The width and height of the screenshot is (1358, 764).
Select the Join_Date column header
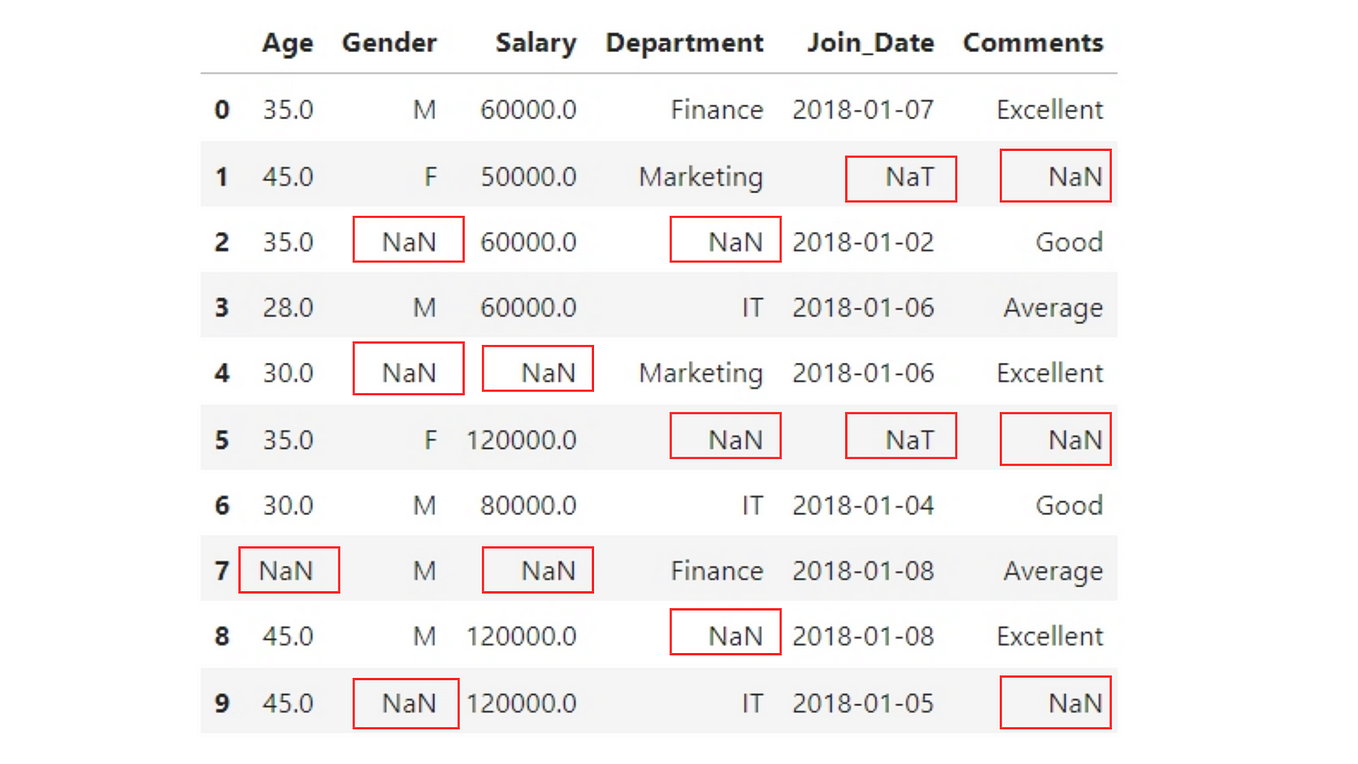871,43
